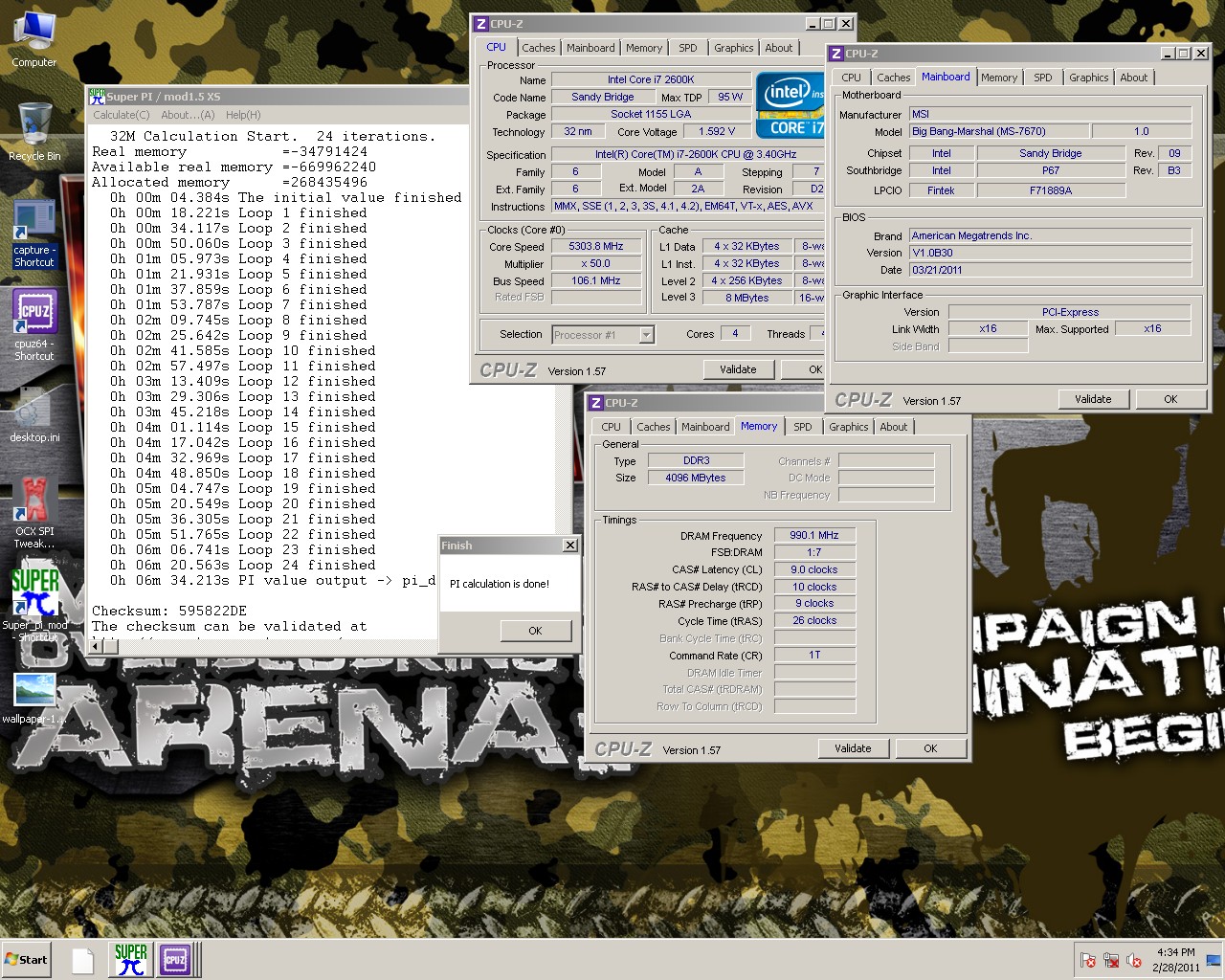Click the Big Bang-Marshal model field
This screenshot has height=980, width=1225.
pos(998,131)
